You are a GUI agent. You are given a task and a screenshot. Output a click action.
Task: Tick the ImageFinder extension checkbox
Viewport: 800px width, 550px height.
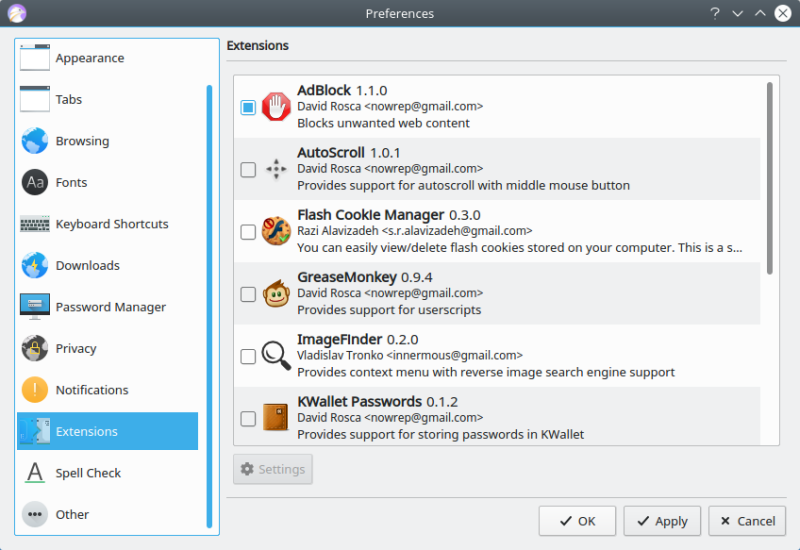pyautogui.click(x=248, y=356)
